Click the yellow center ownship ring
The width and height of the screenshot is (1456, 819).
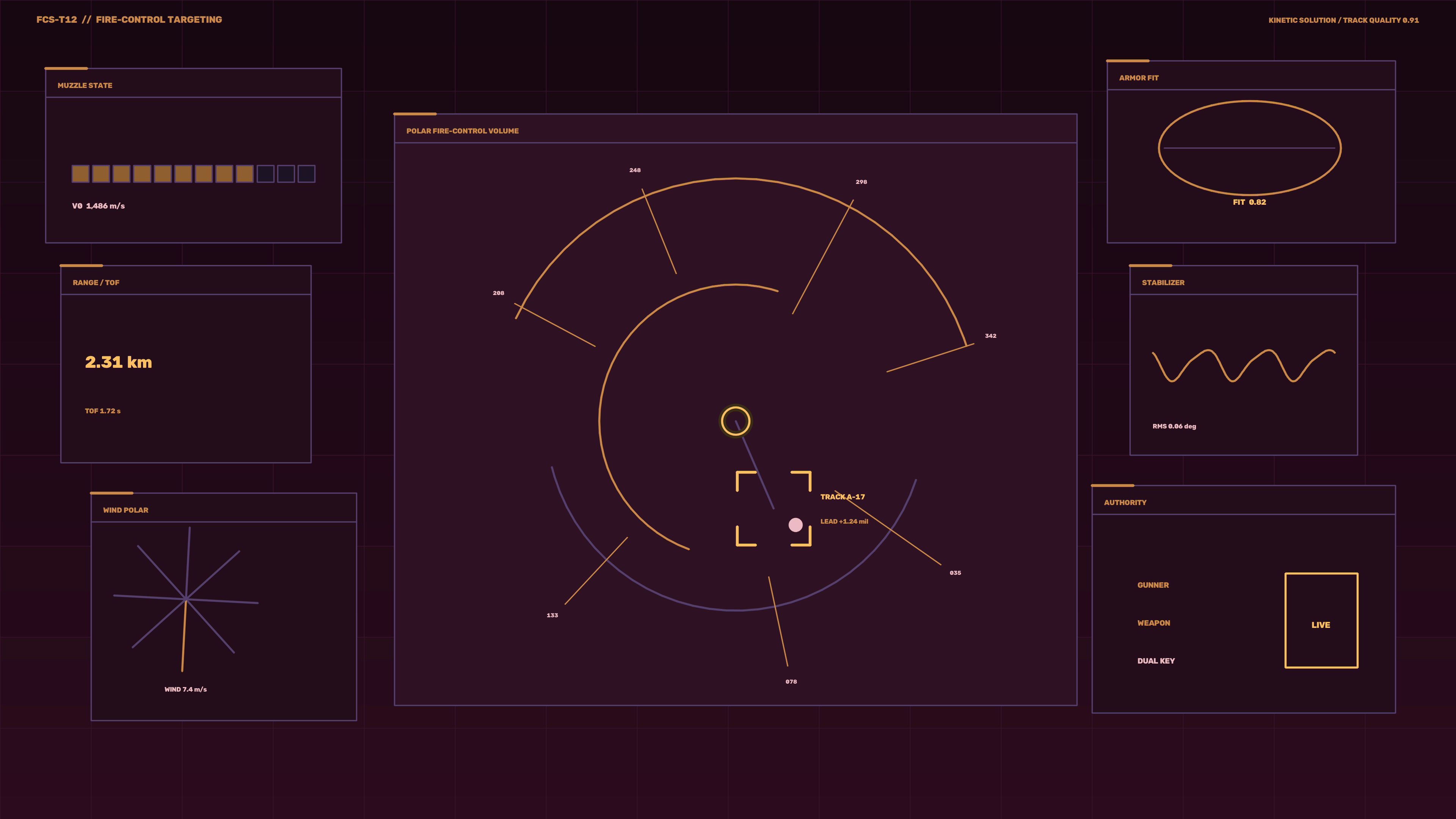coord(735,421)
